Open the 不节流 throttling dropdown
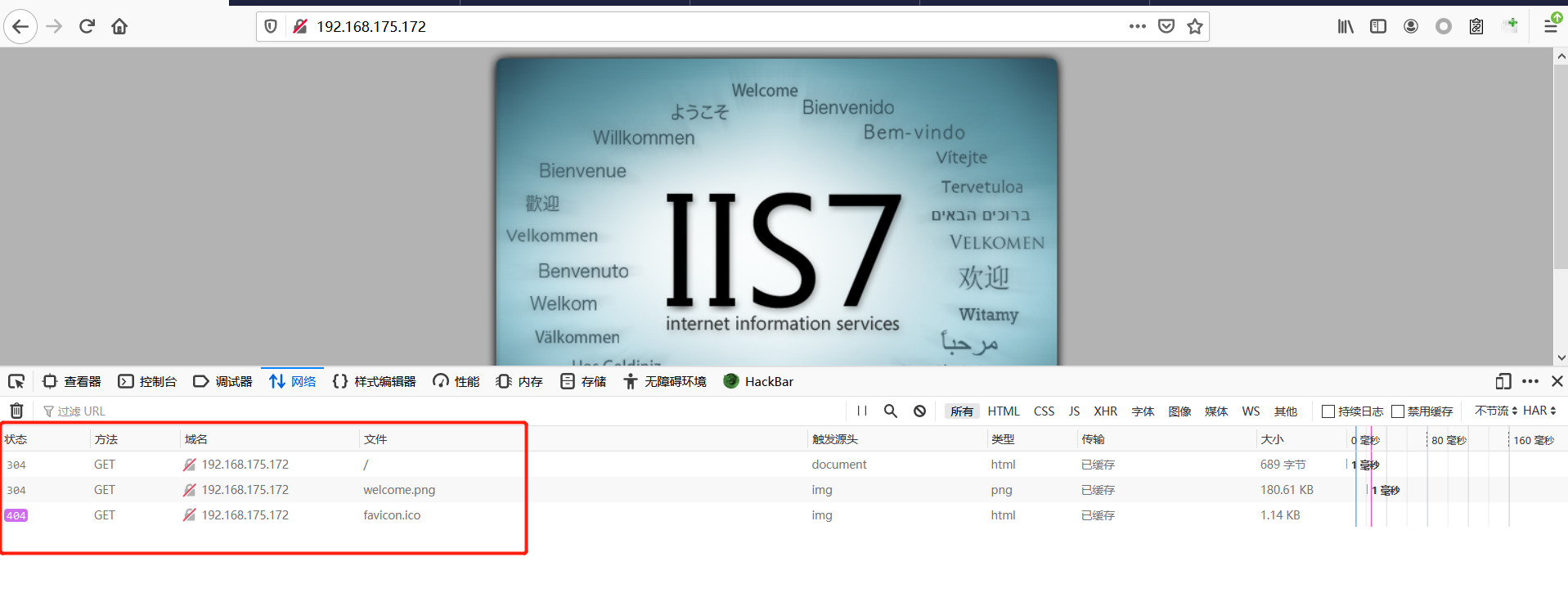This screenshot has width=1568, height=611. pyautogui.click(x=1496, y=411)
